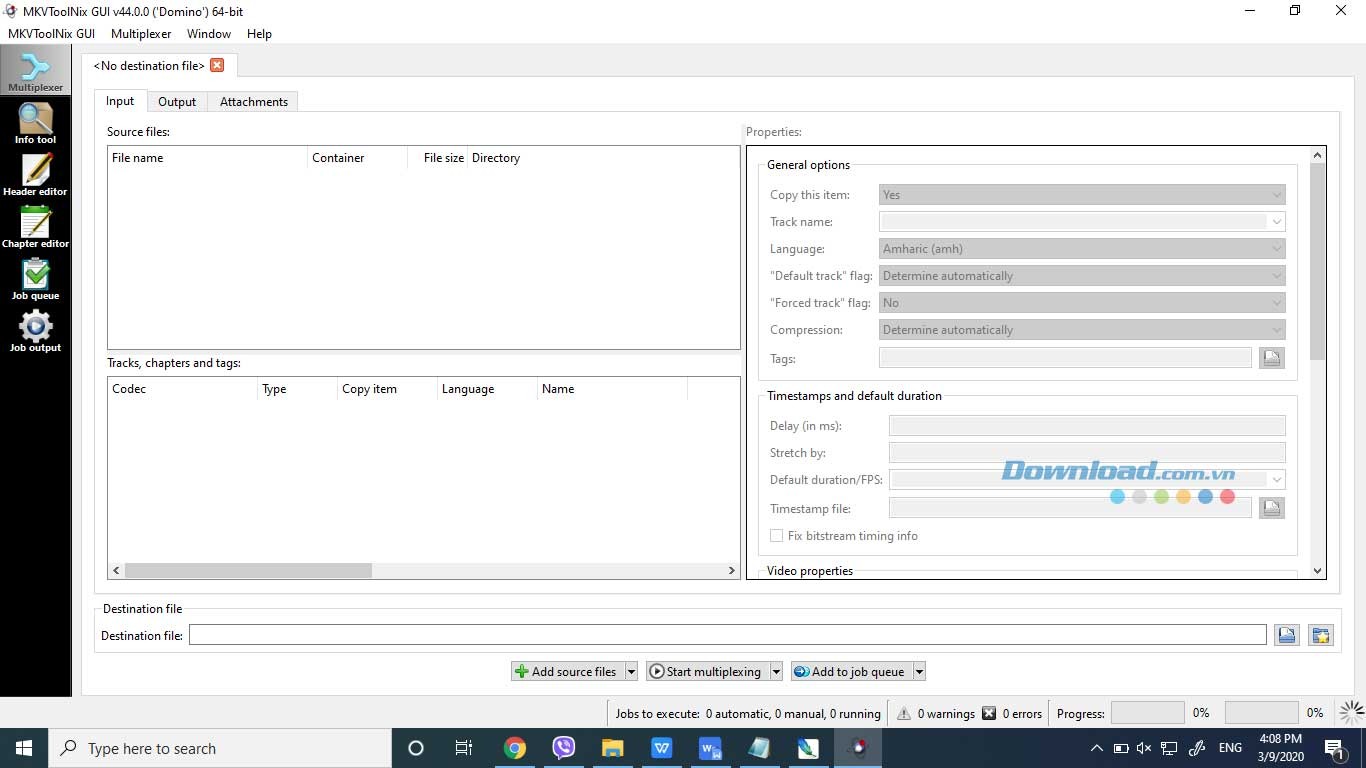Open the Job queue panel
This screenshot has height=768, width=1366.
(x=35, y=279)
